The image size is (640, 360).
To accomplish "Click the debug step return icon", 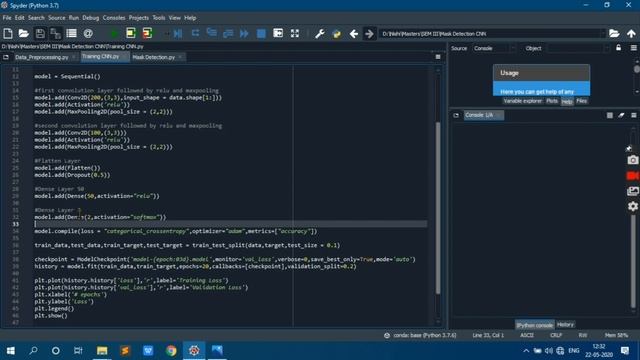I will (x=228, y=33).
